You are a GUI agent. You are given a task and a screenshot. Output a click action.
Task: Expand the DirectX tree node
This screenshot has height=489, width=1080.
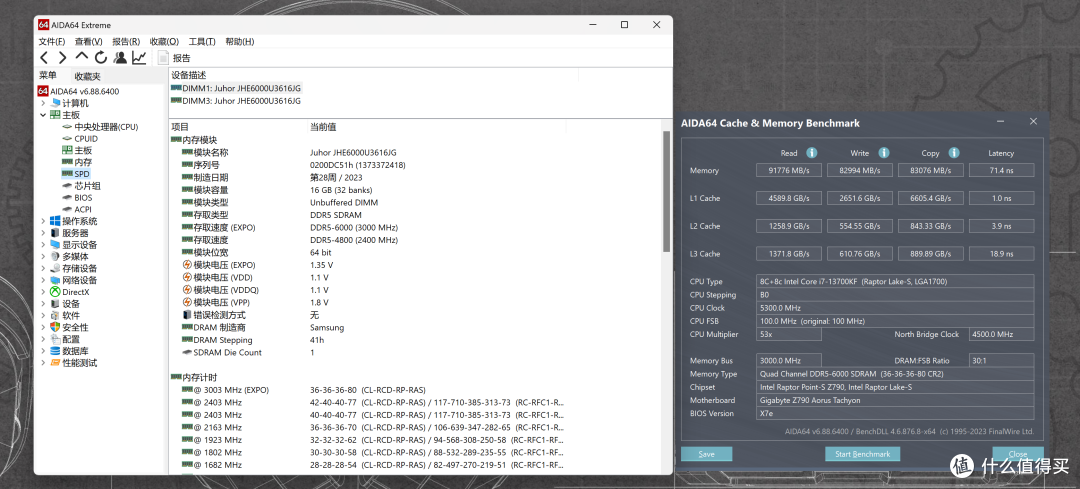43,292
